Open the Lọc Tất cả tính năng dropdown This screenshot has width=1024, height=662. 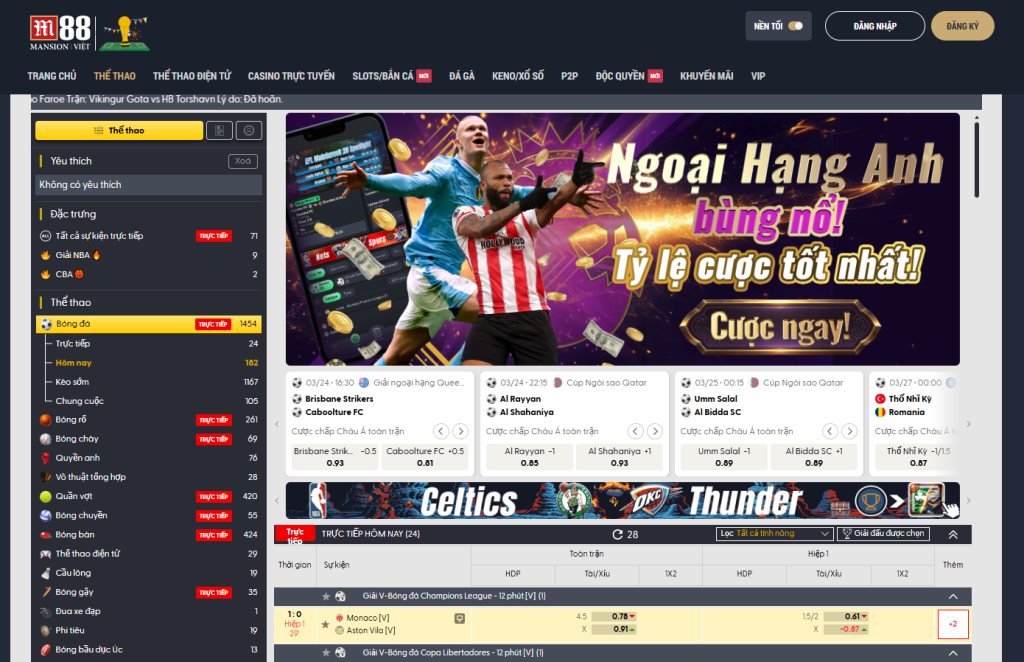775,533
